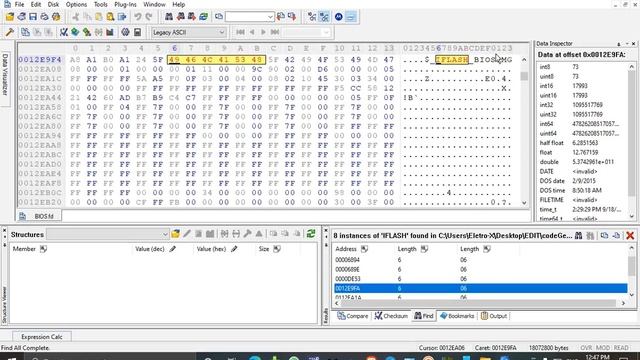
Task: Click the hammer tool icon in second toolbar
Action: pos(10,32)
